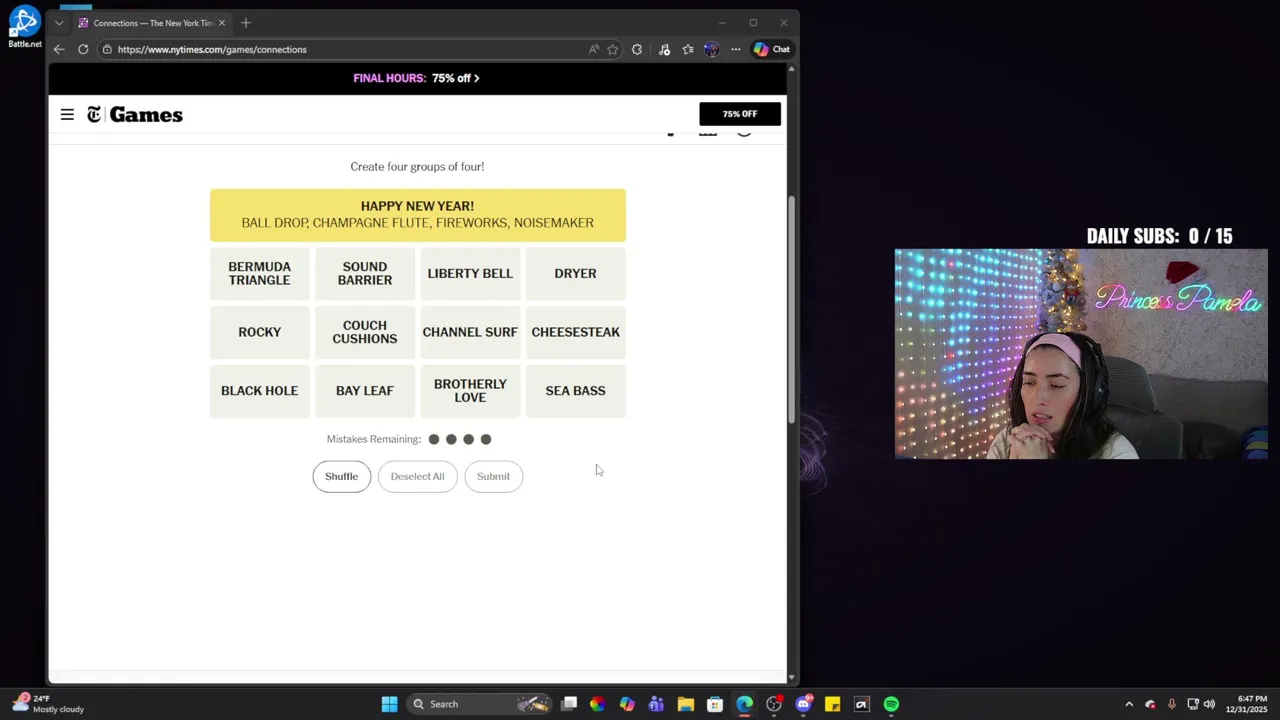This screenshot has width=1280, height=720.
Task: Open browser extensions puzzle icon
Action: point(637,49)
